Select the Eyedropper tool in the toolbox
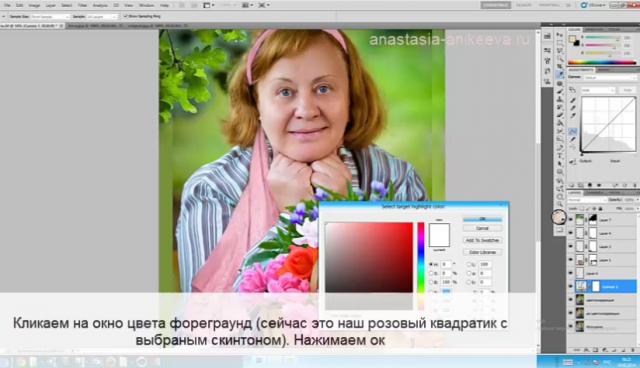 560,75
